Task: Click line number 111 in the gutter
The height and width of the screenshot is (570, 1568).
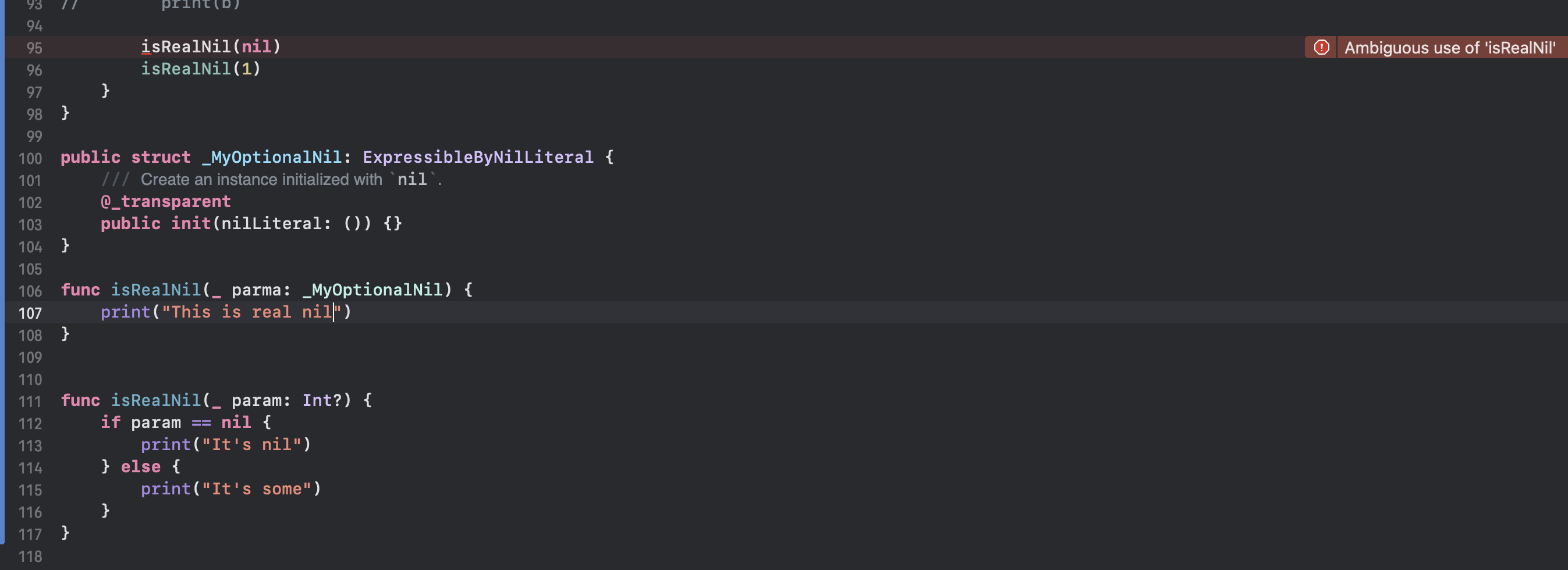Action: coord(30,402)
